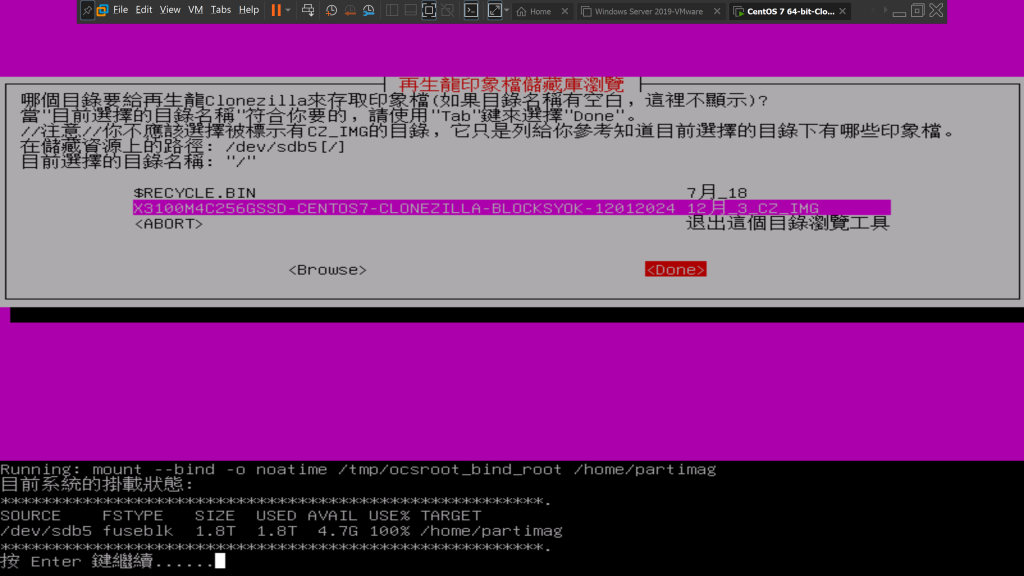Revert VM to previous snapshot
Screen dimensions: 1024x576
(x=350, y=10)
